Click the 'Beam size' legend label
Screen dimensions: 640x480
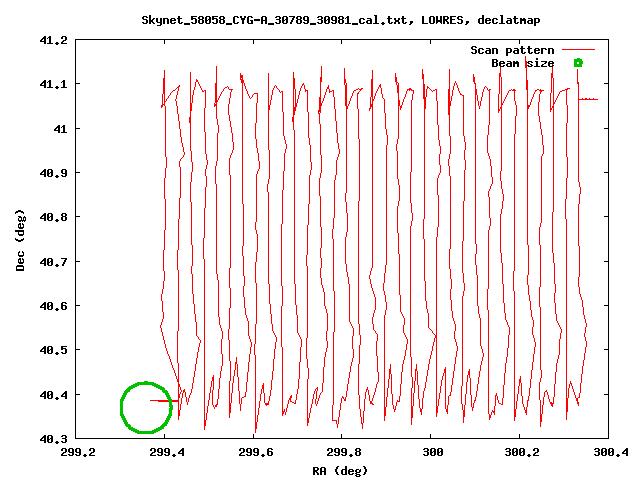click(523, 63)
